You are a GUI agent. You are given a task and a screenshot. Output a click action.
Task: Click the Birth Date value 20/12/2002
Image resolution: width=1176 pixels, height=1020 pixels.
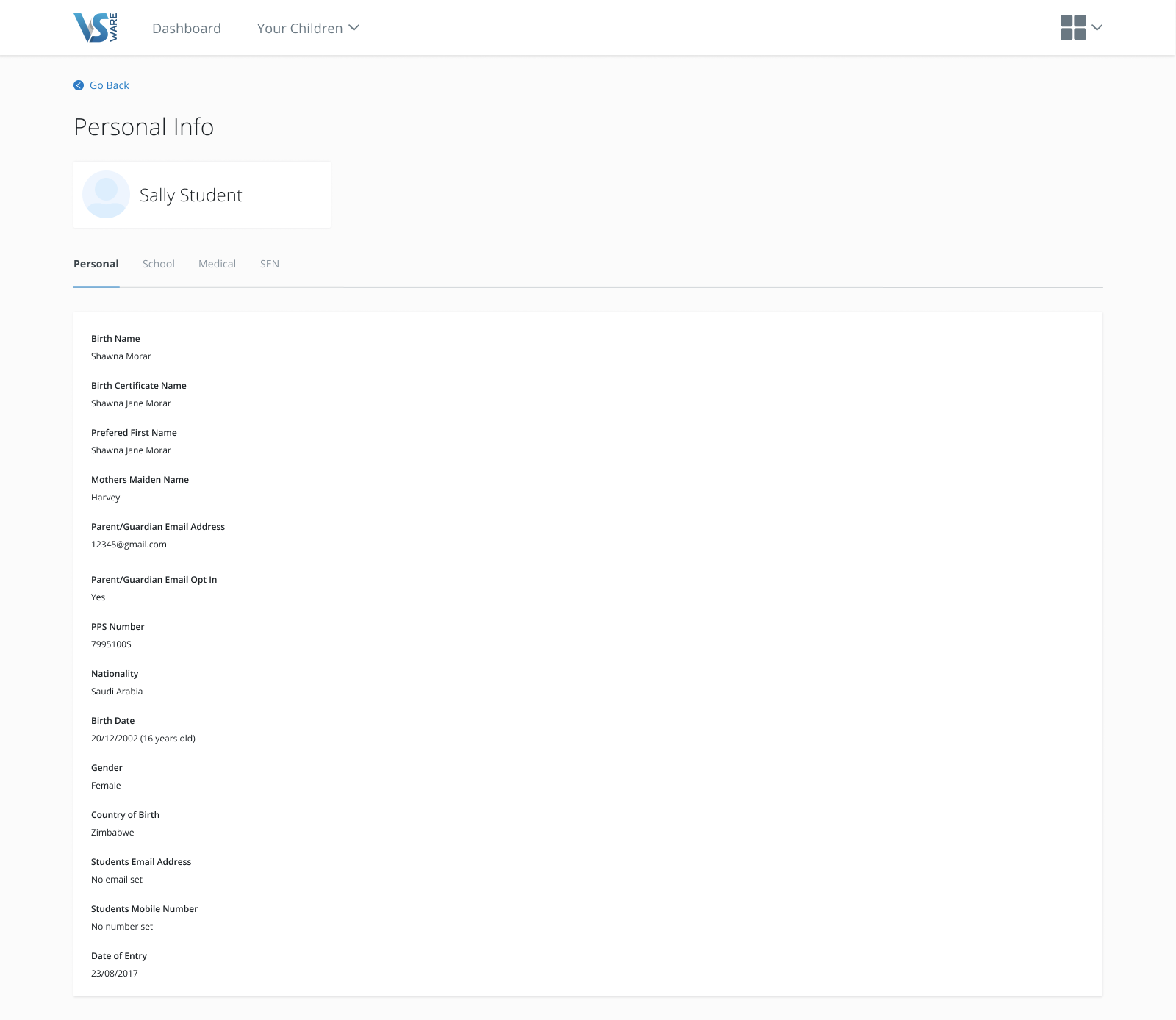[x=115, y=739]
